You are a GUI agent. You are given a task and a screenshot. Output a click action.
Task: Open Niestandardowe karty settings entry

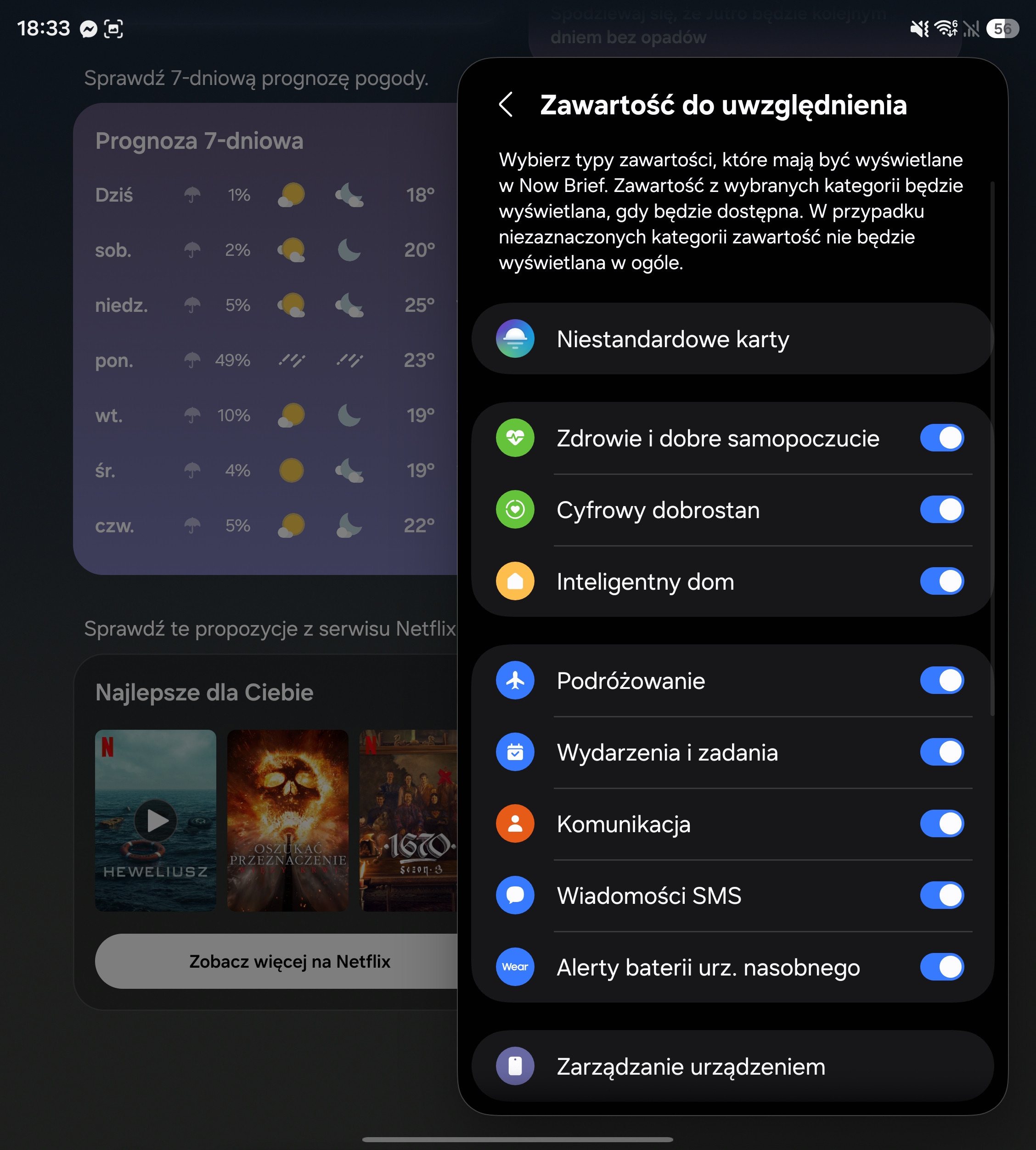(732, 339)
